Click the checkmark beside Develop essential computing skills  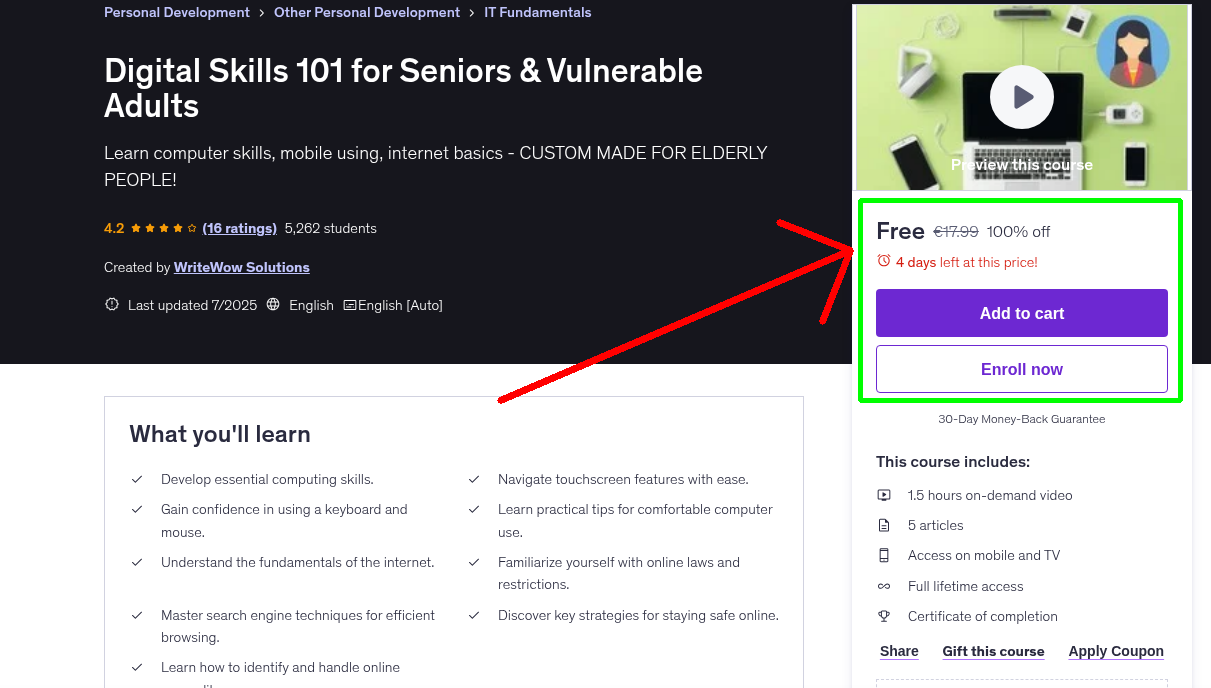tap(137, 479)
